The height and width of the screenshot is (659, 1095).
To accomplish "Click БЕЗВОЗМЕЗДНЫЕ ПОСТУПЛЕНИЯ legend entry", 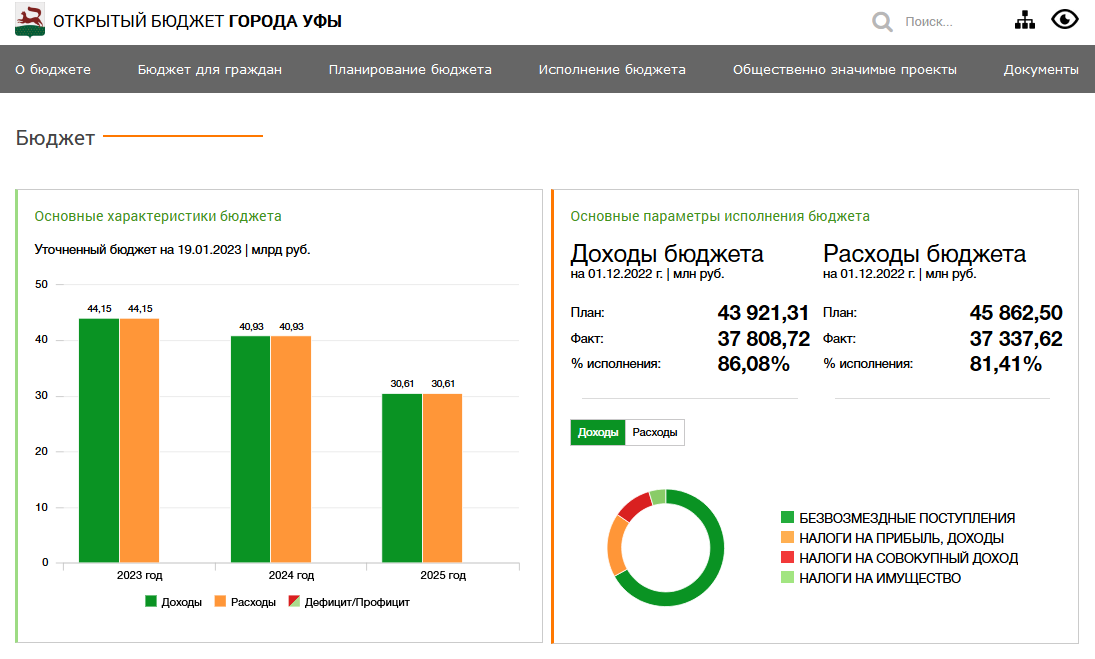I will [897, 518].
